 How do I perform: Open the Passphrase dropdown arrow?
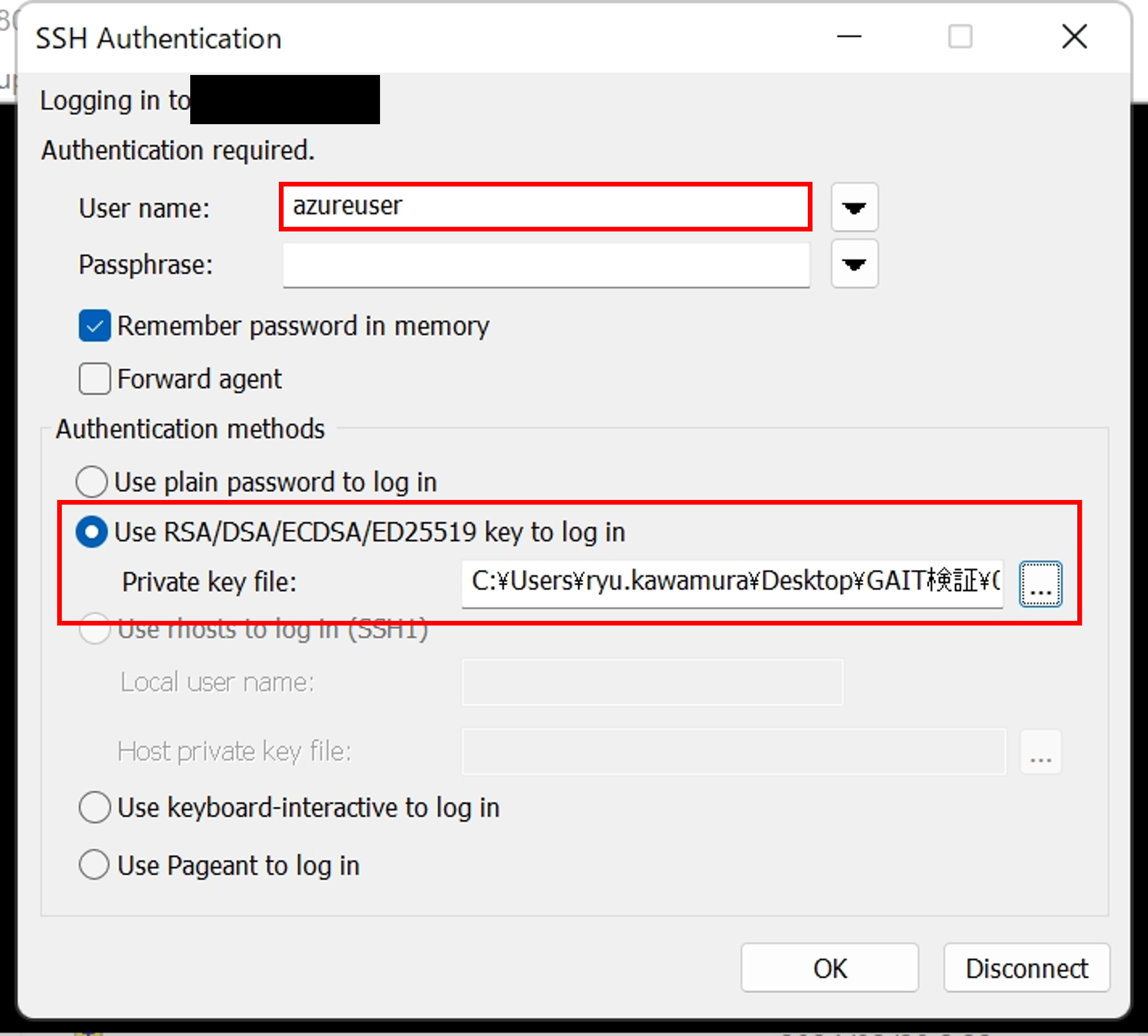click(x=854, y=263)
